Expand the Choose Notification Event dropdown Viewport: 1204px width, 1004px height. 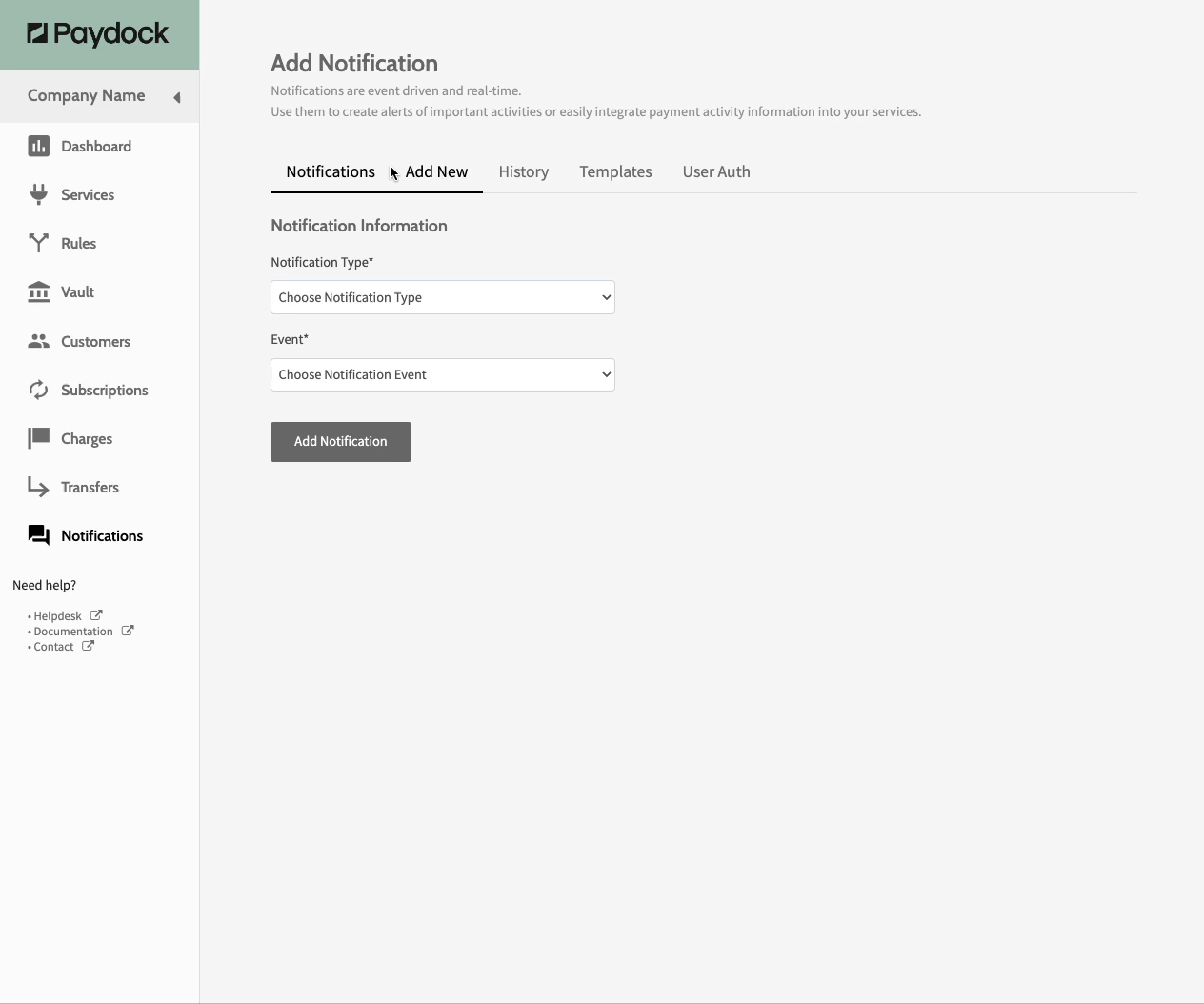(442, 374)
